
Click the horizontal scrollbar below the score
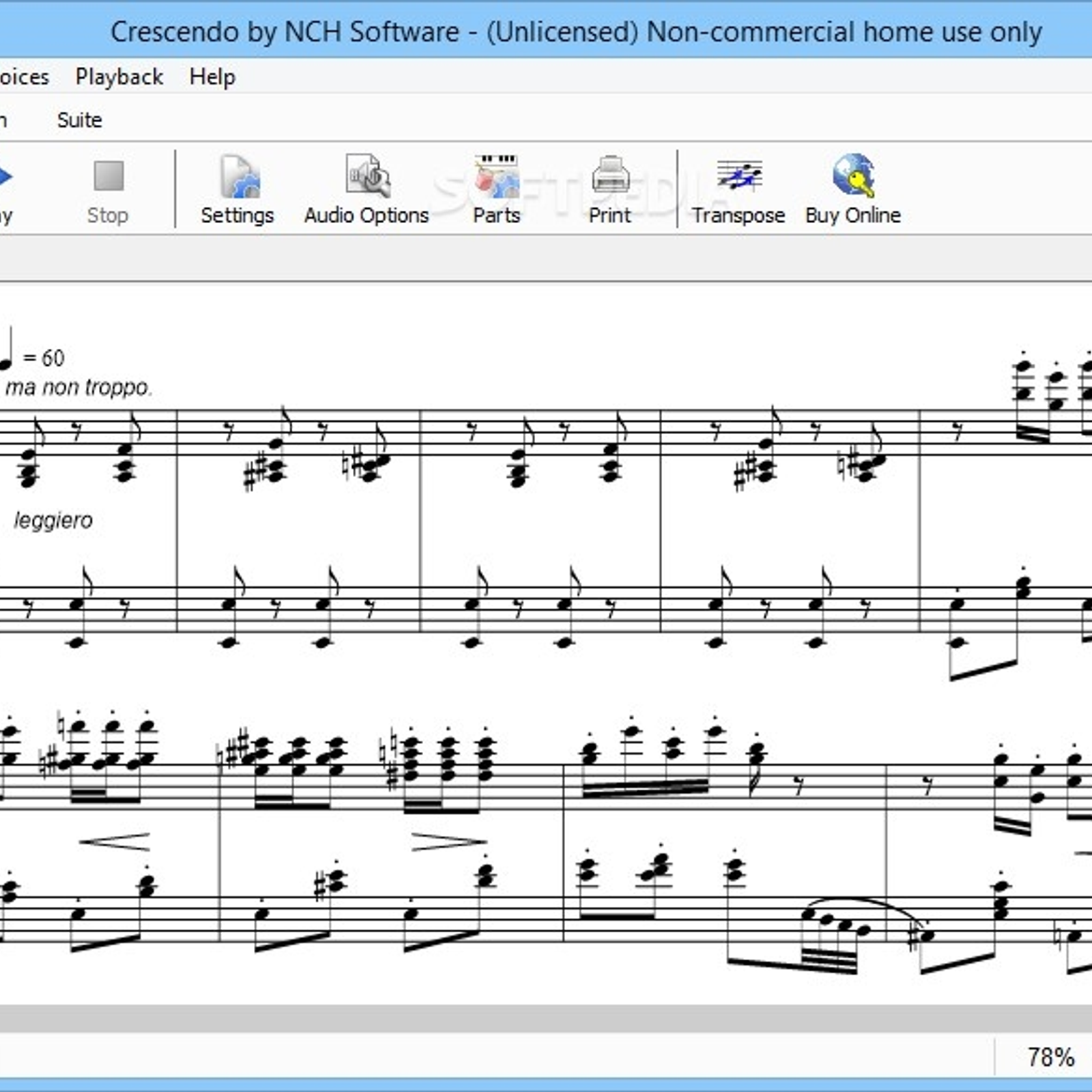tap(546, 1018)
